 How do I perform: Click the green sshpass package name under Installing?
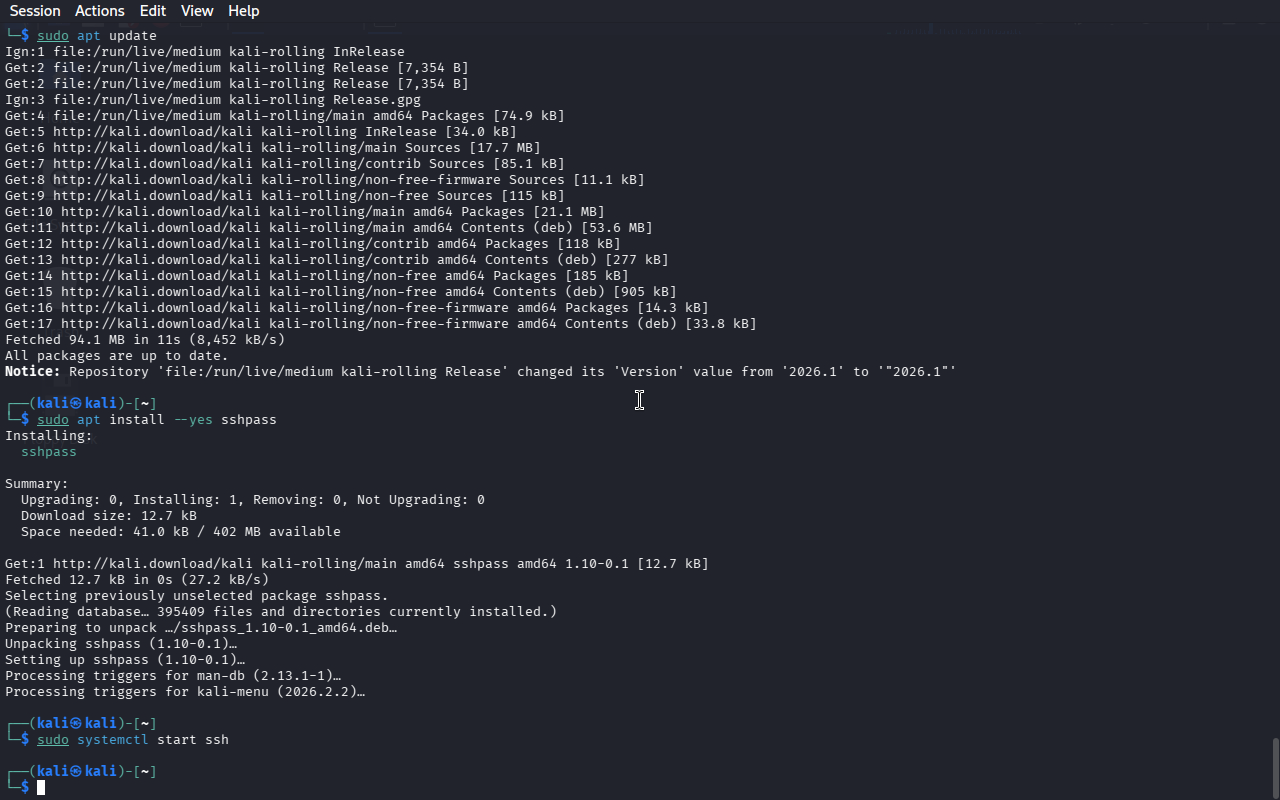49,452
